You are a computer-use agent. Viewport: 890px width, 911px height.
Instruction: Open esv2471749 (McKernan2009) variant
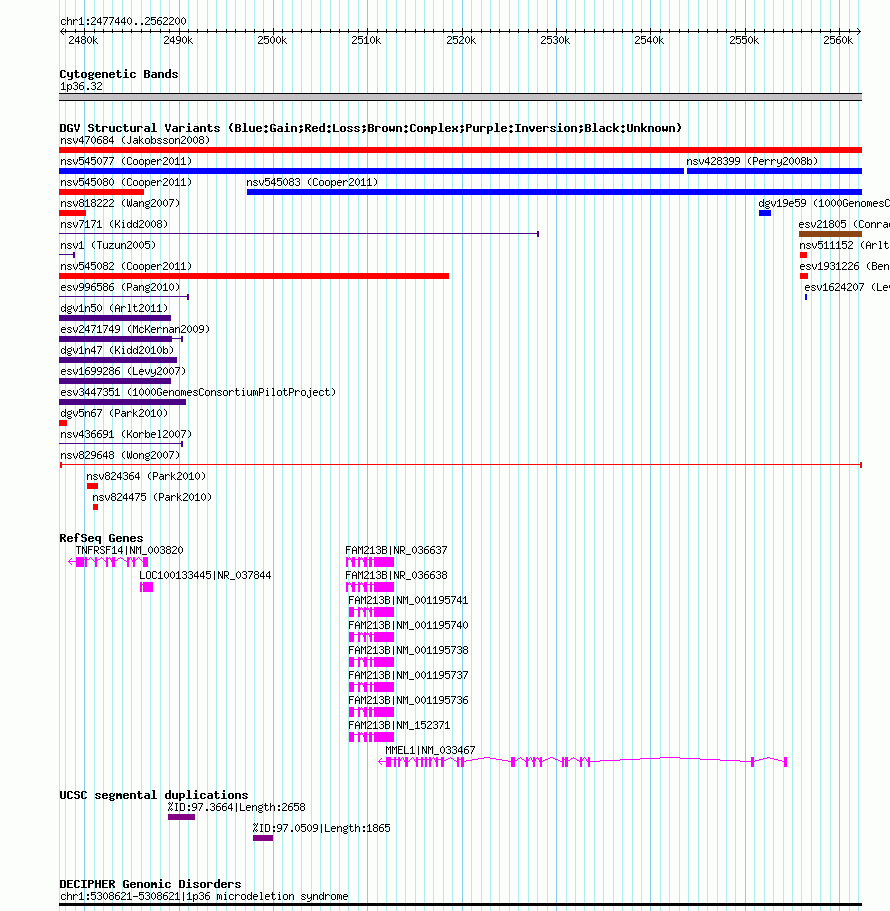135,329
